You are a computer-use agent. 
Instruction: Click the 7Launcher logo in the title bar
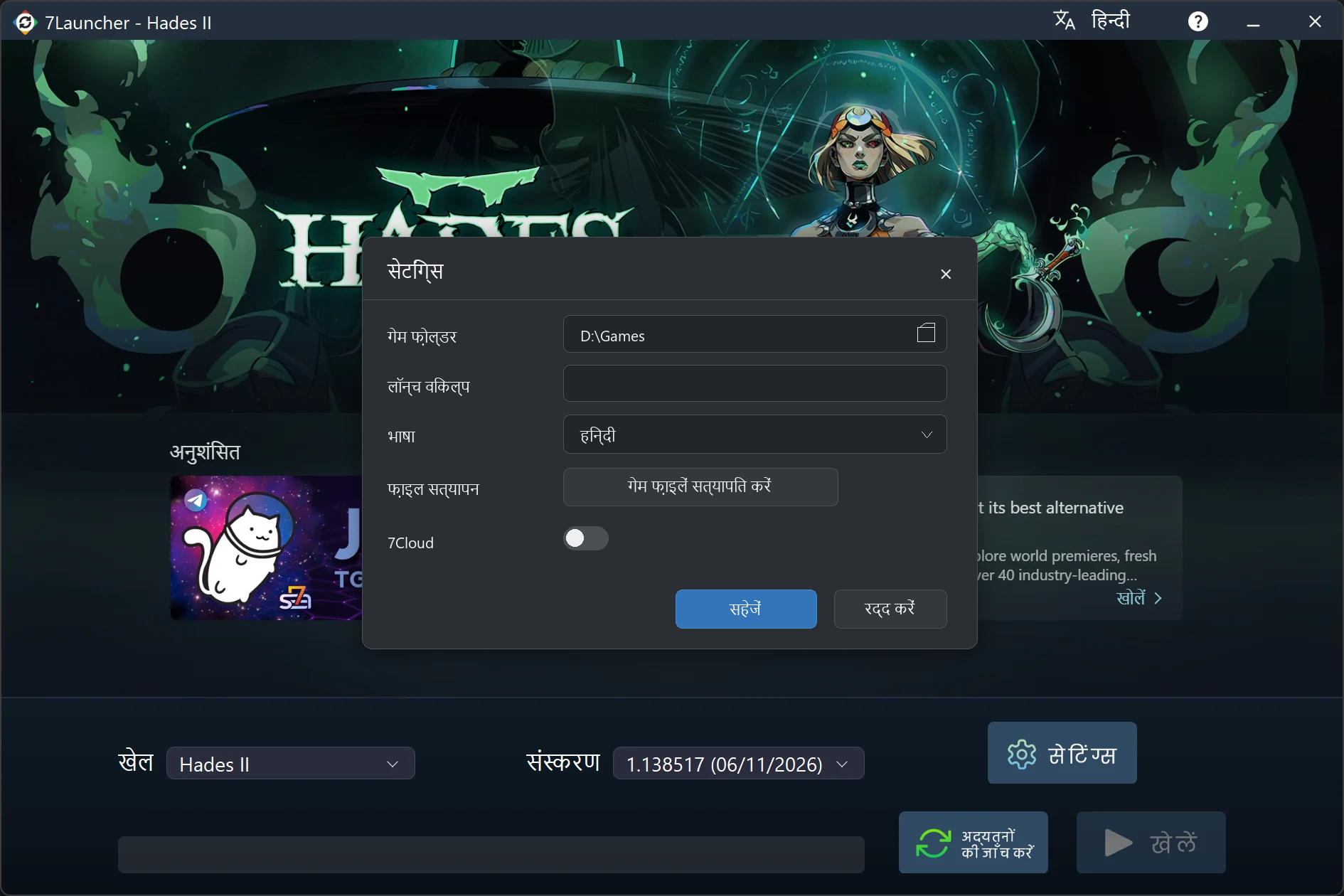25,23
